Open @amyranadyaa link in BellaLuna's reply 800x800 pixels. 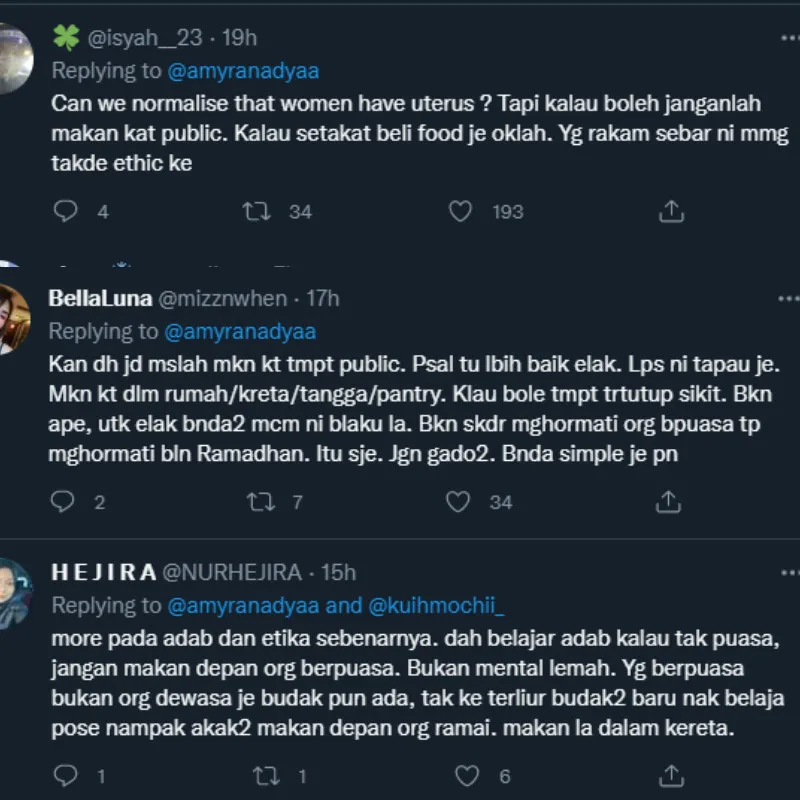(240, 331)
